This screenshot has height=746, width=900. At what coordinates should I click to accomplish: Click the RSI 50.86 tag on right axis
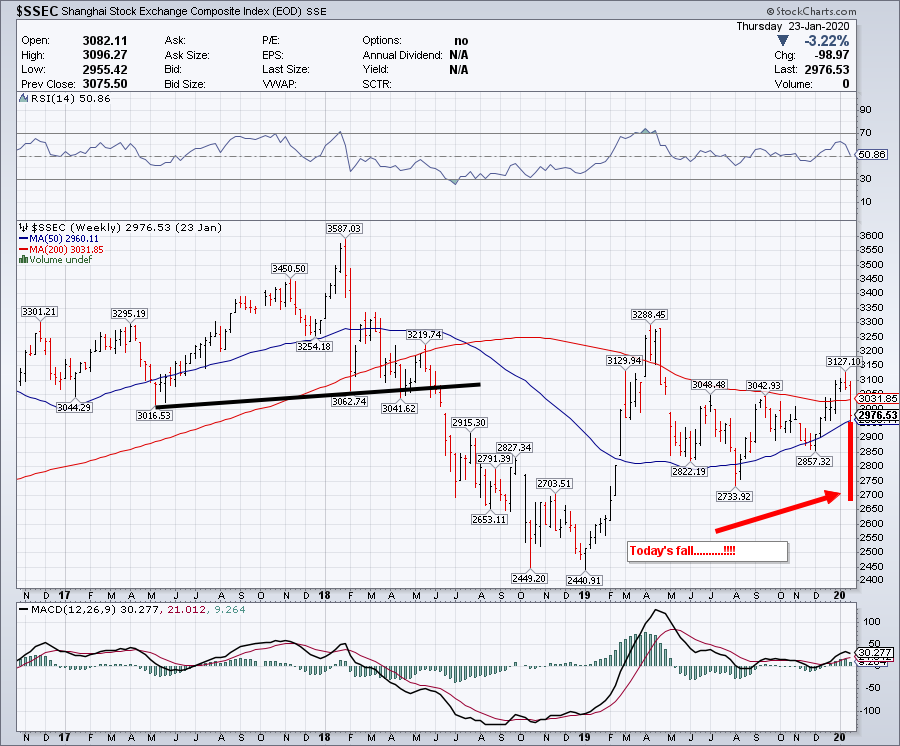click(x=871, y=155)
